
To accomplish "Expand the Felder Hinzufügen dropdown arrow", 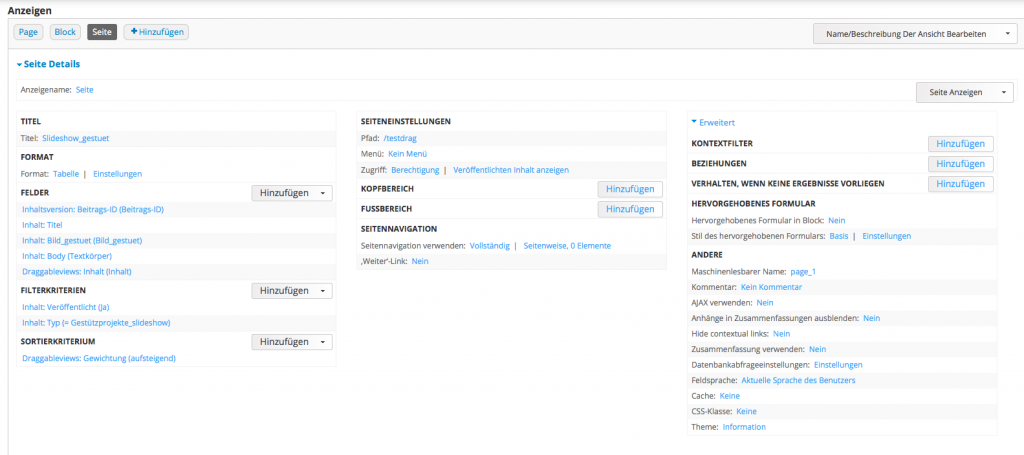I will coord(323,194).
